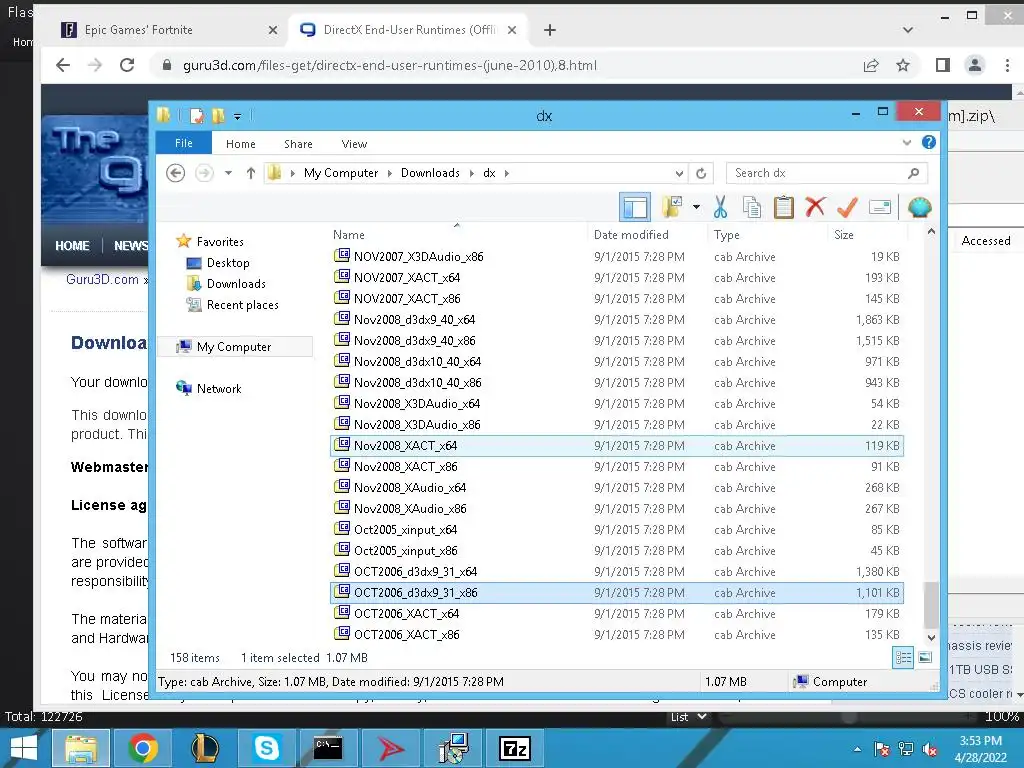The image size is (1024, 768).
Task: Open the Share ribbon tab
Action: coord(298,144)
